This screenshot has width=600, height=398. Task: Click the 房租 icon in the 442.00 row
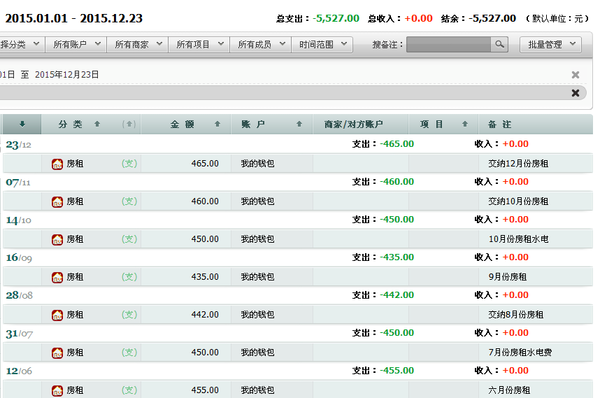coord(57,315)
